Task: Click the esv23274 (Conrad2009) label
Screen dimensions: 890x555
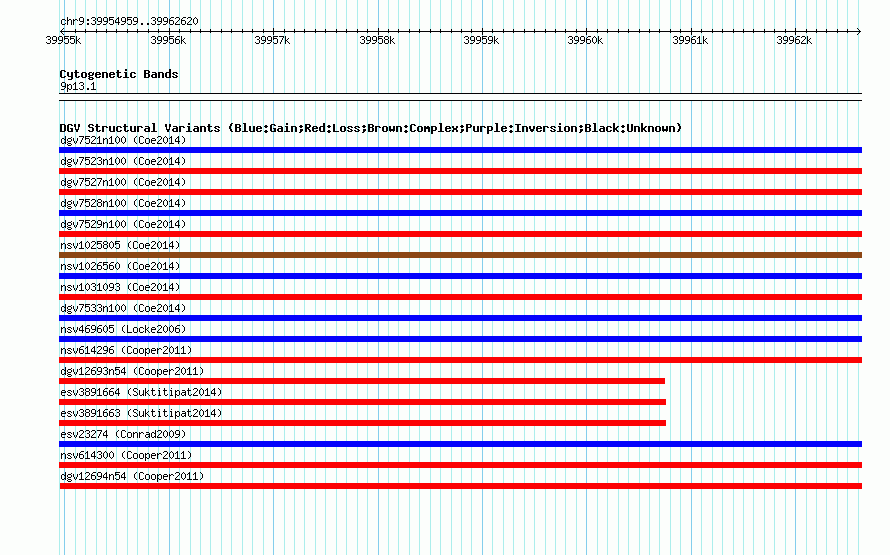Action: coord(123,434)
